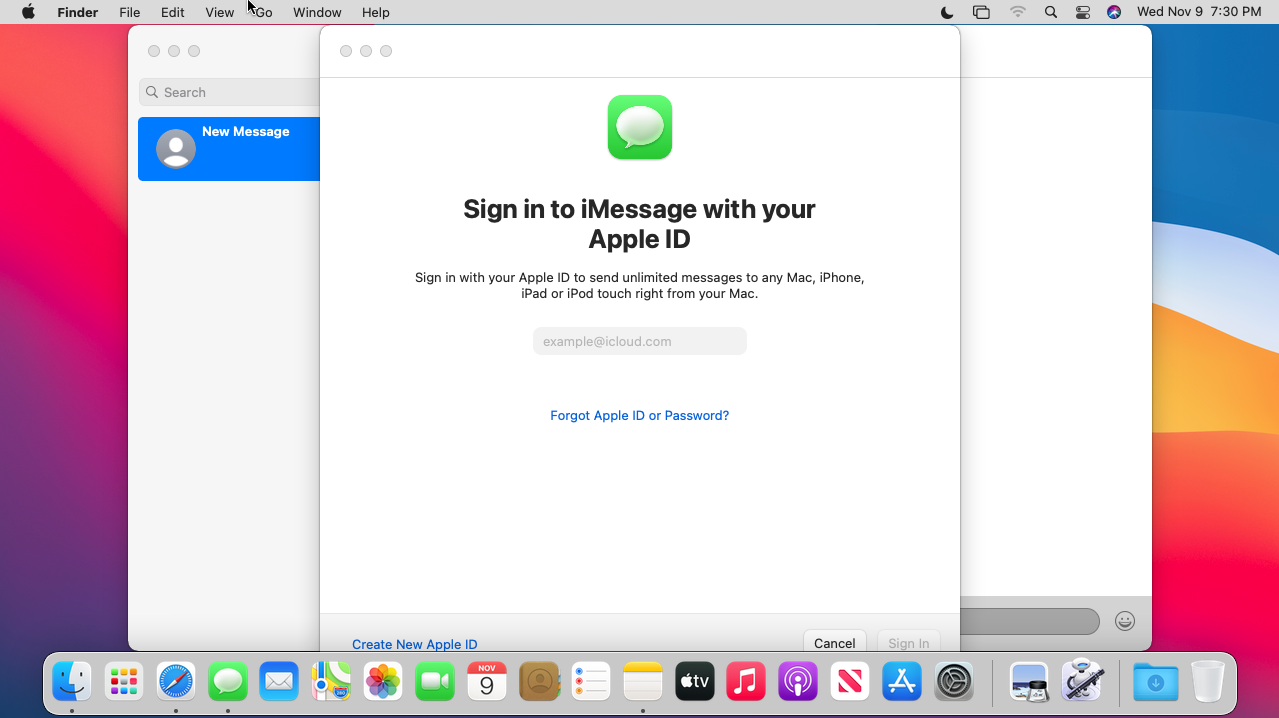Cancel the iMessage sign-in
1279x718 pixels.
point(835,642)
